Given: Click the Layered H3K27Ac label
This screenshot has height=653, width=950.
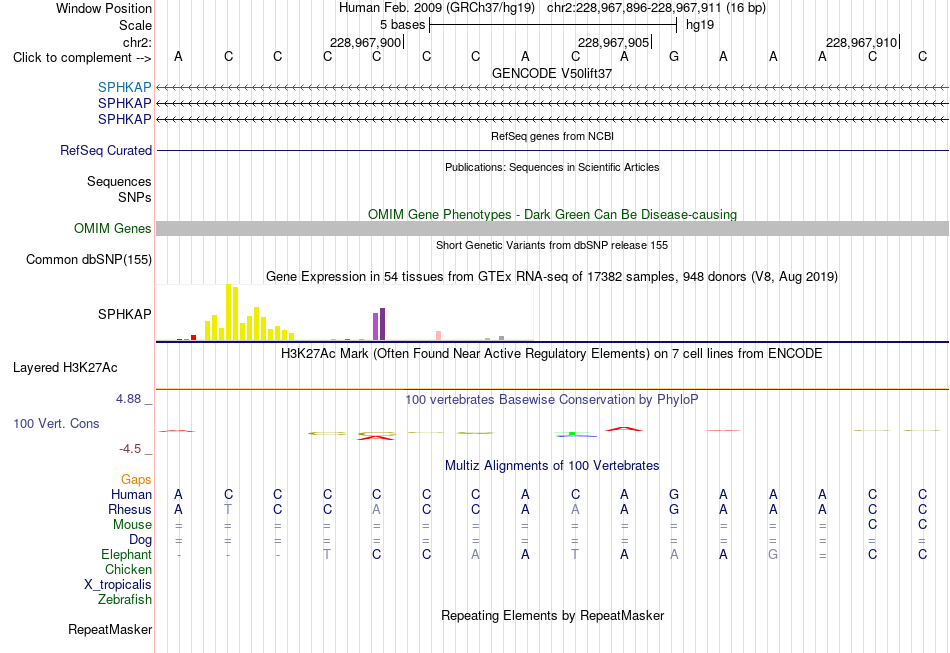Looking at the screenshot, I should 65,368.
